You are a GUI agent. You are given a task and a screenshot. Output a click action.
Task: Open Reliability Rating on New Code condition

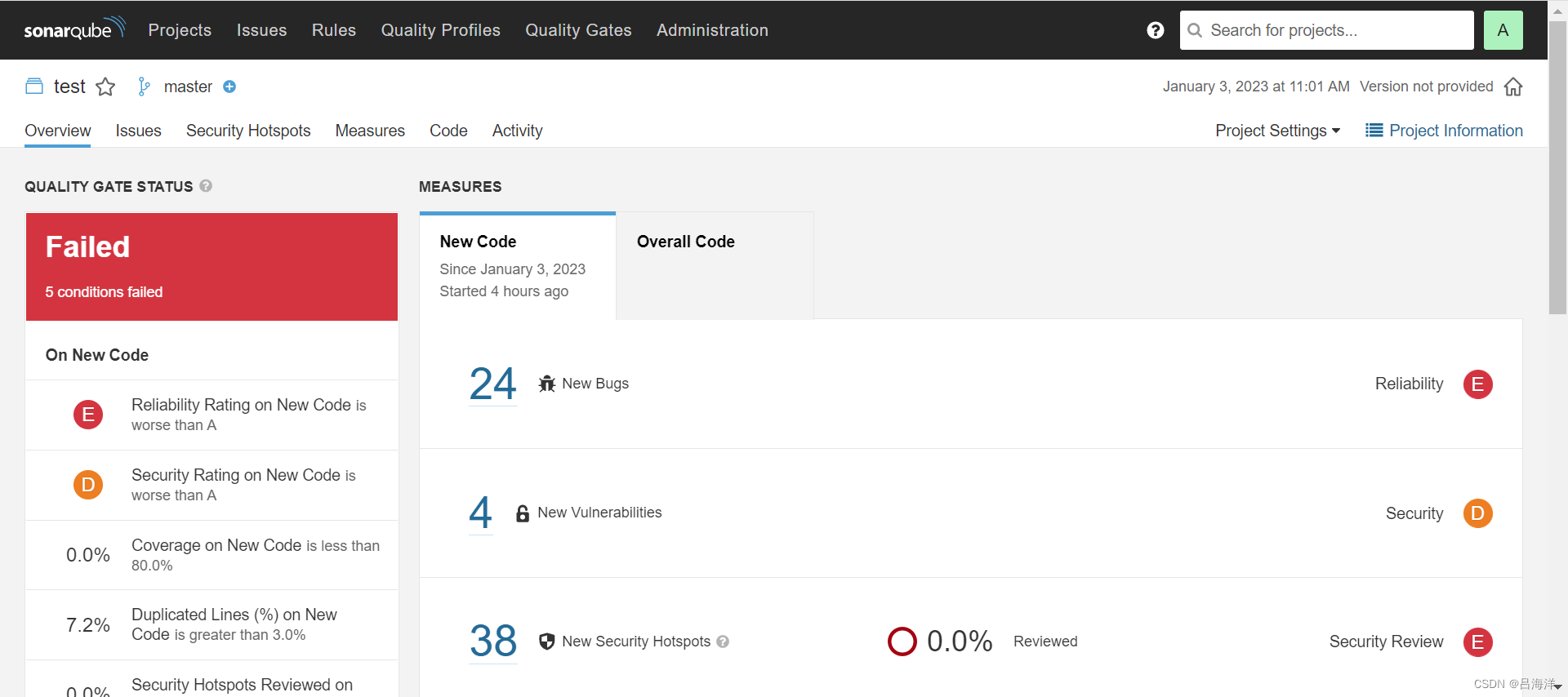coord(212,415)
